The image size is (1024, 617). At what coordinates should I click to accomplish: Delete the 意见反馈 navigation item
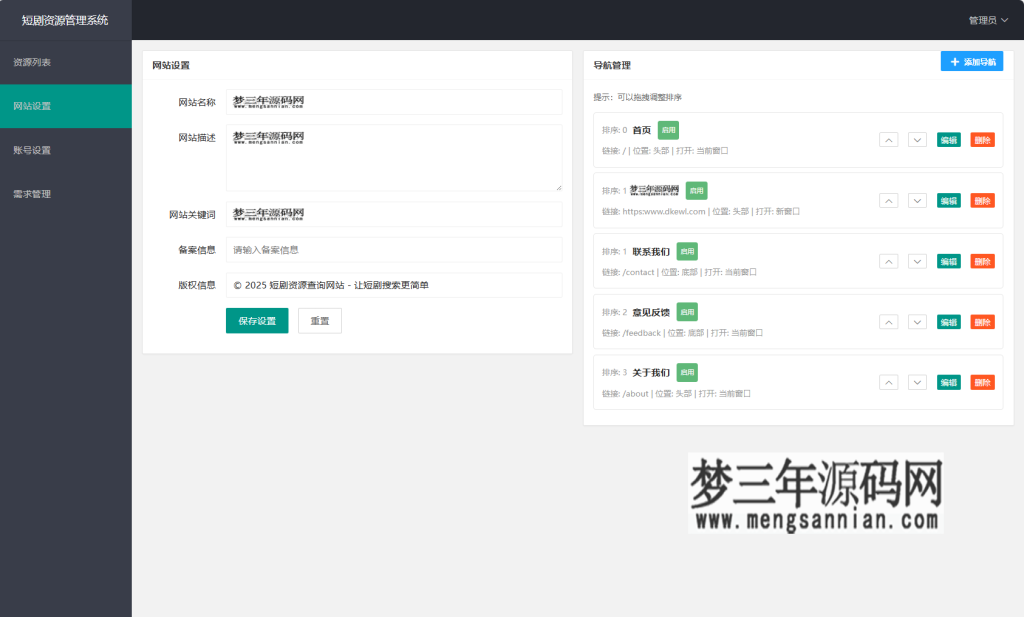[982, 322]
